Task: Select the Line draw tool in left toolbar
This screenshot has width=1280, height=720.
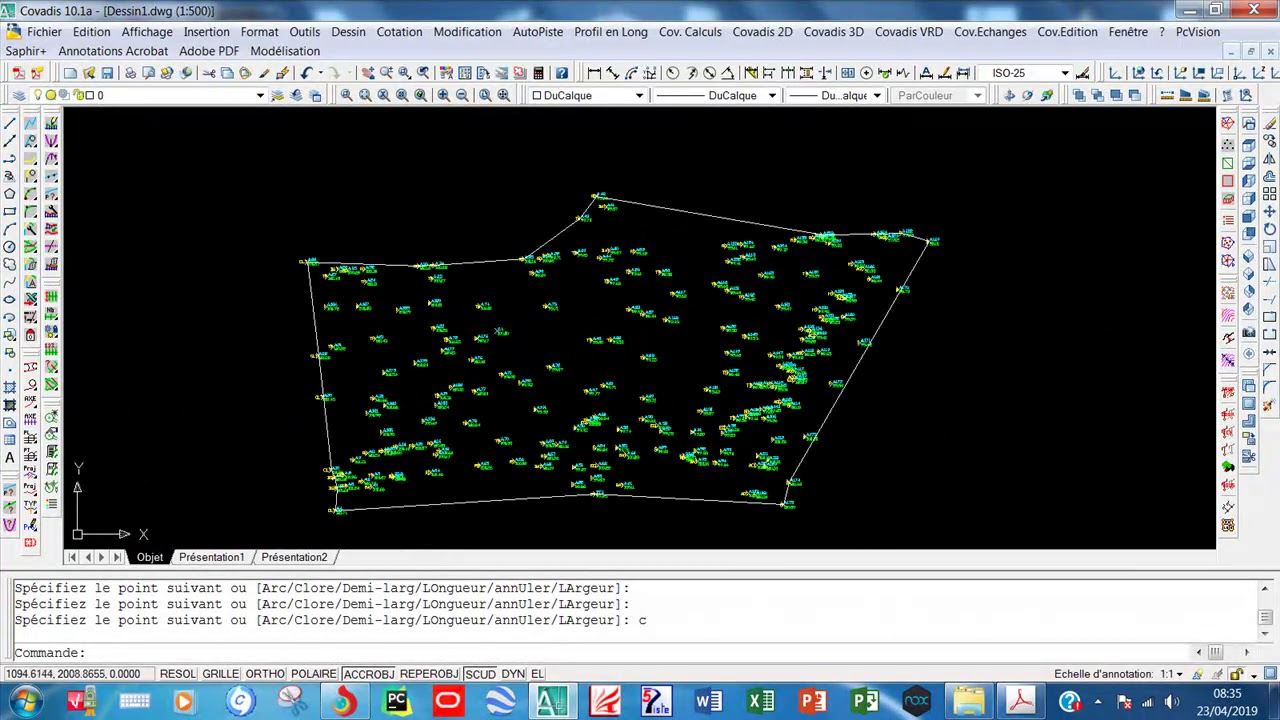Action: point(10,123)
